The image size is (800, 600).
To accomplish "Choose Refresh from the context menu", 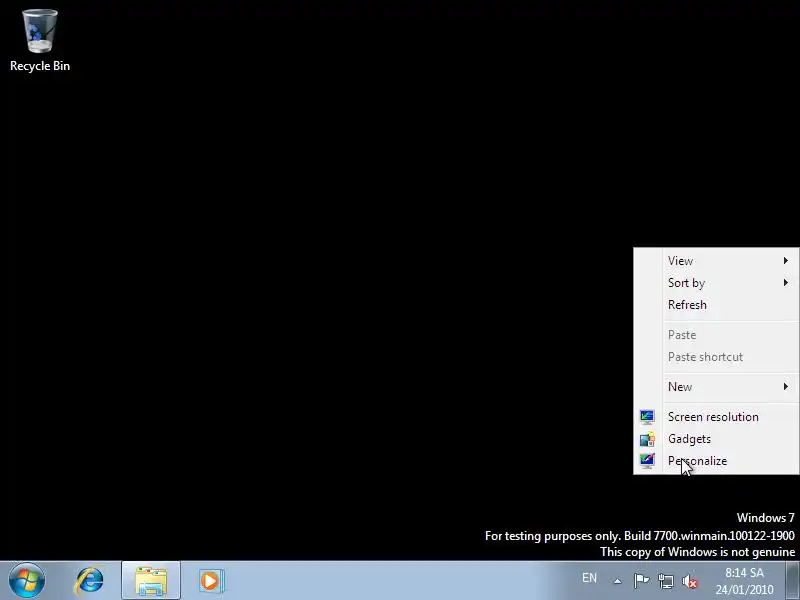I will 716,305.
